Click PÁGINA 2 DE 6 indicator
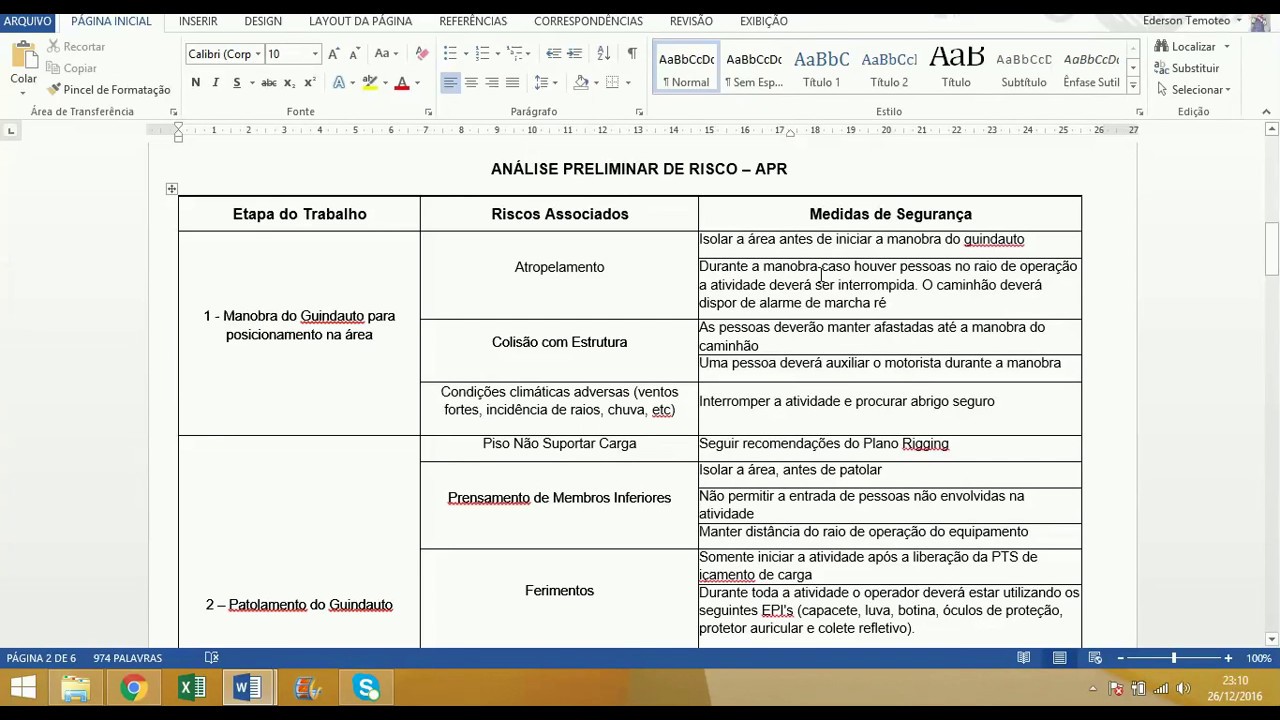 point(41,658)
